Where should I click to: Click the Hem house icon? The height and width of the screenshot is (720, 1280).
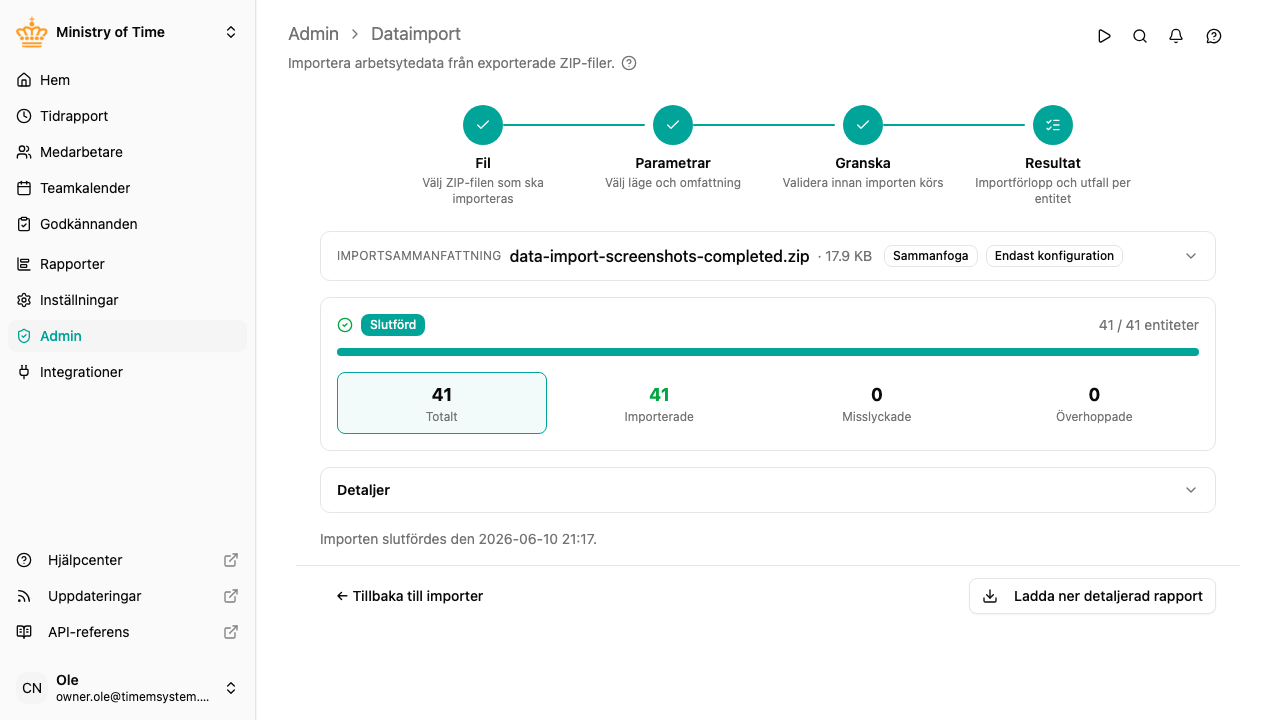(24, 80)
